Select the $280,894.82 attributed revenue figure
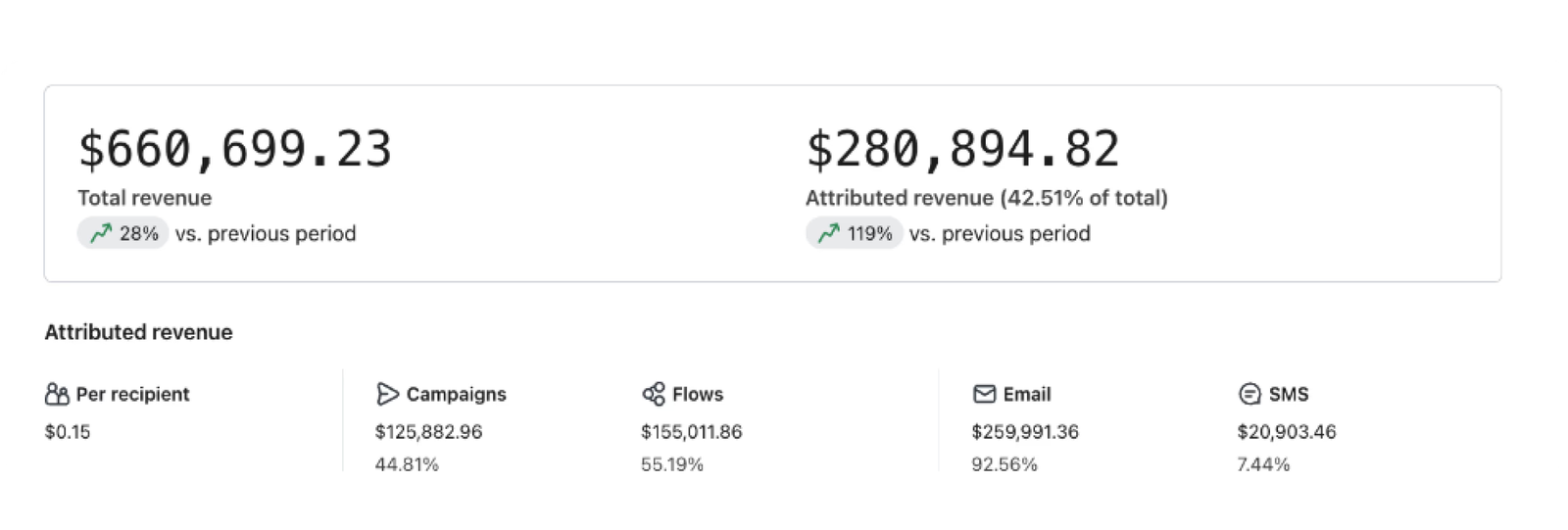This screenshot has height=530, width=1568. tap(962, 149)
